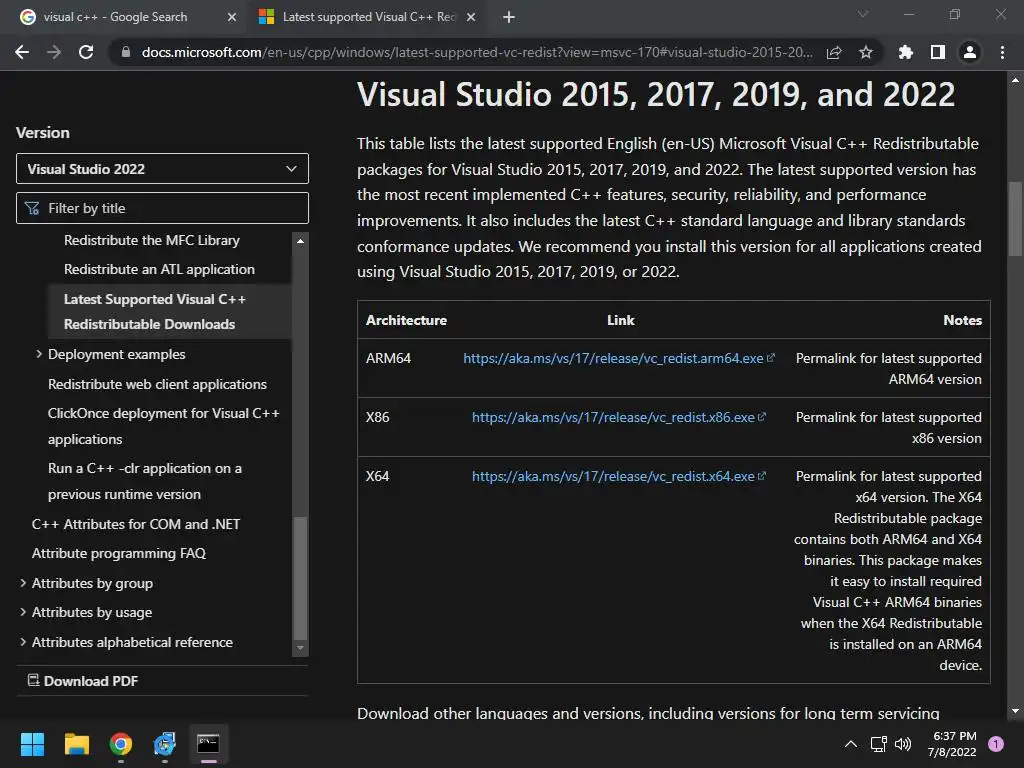Open notification badge in taskbar
1024x768 pixels.
(x=995, y=744)
